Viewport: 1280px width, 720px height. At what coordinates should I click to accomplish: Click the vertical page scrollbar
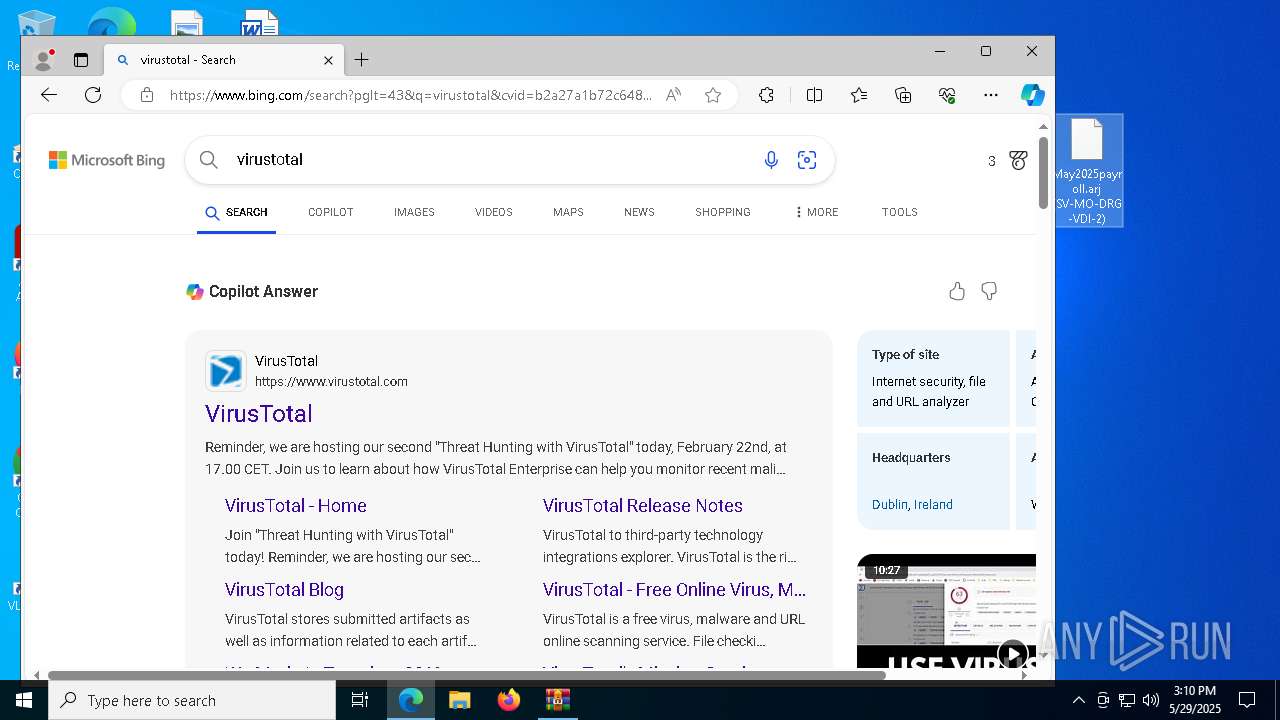coord(1043,173)
